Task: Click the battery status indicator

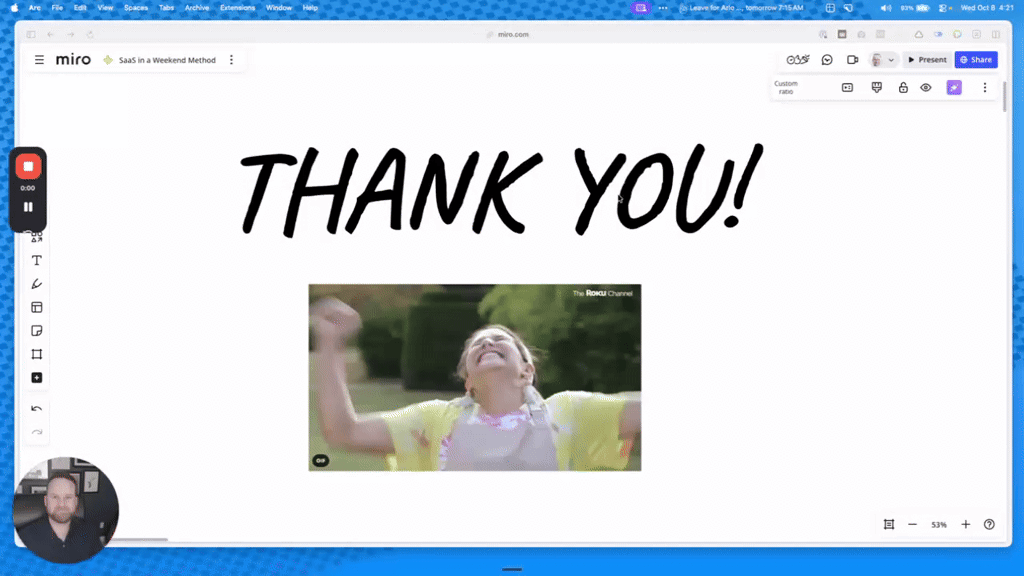Action: pos(916,8)
